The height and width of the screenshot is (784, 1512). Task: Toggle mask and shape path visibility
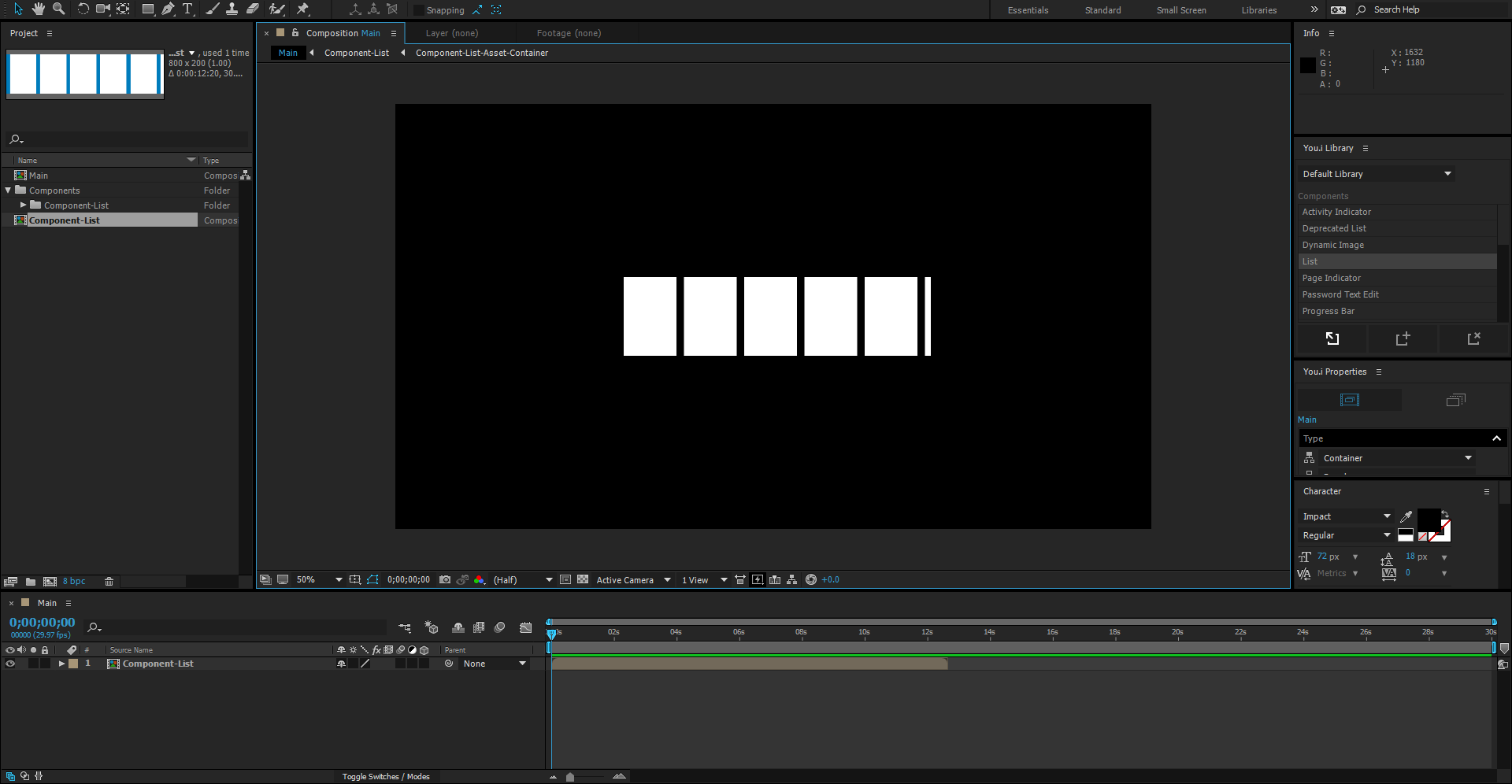[372, 580]
